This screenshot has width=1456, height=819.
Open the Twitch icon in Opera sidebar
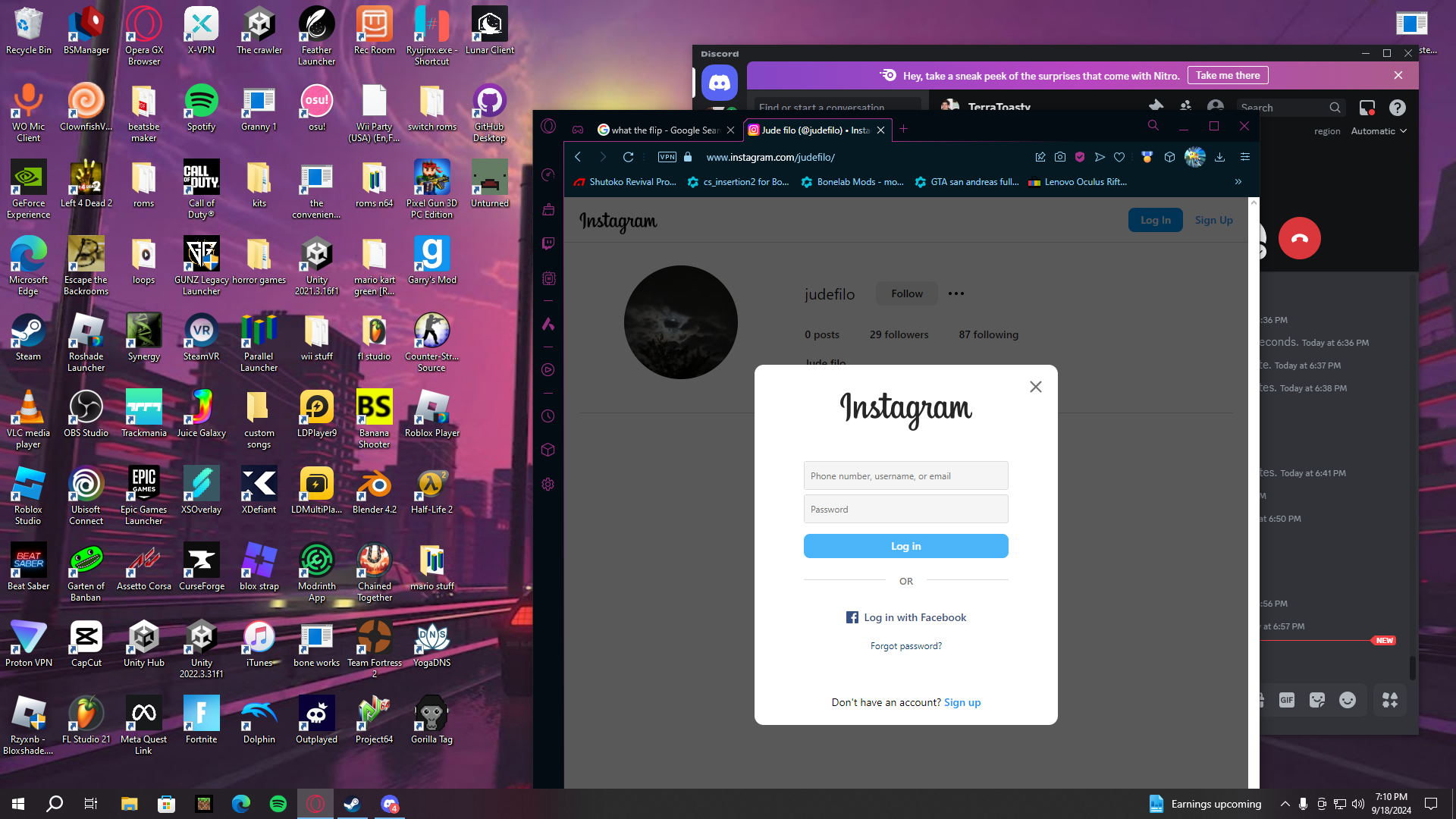[x=548, y=243]
